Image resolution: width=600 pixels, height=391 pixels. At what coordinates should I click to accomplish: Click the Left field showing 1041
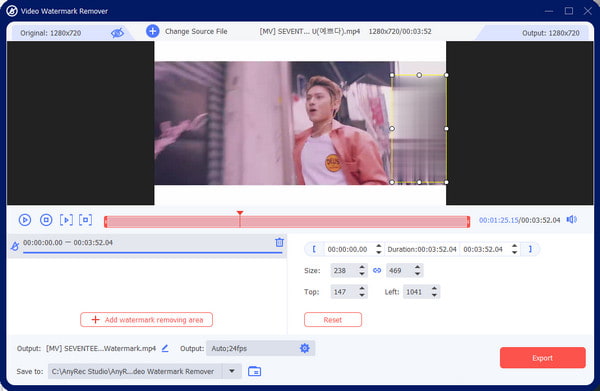pyautogui.click(x=416, y=292)
